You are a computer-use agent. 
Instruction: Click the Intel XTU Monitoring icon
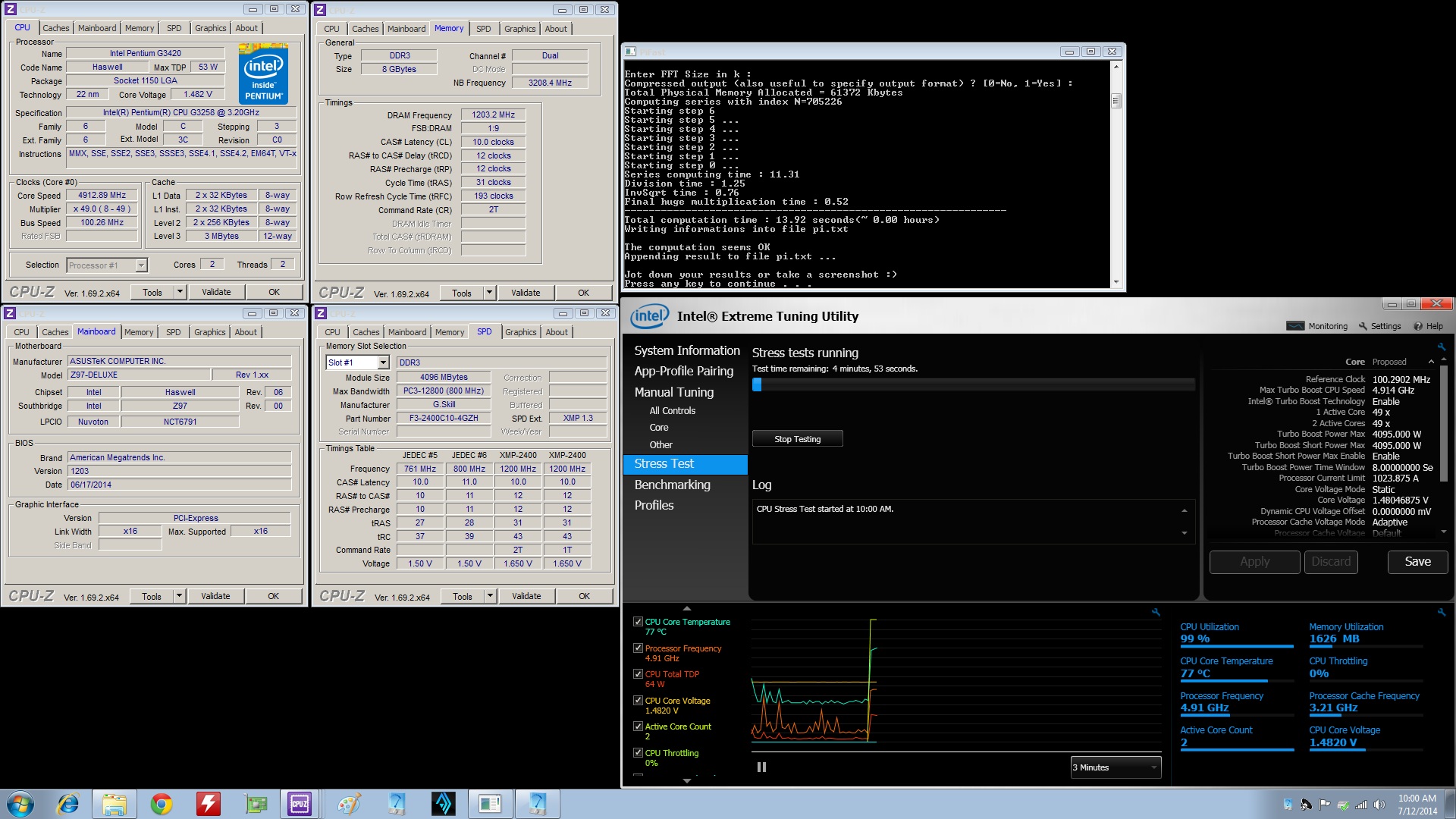(x=1295, y=326)
